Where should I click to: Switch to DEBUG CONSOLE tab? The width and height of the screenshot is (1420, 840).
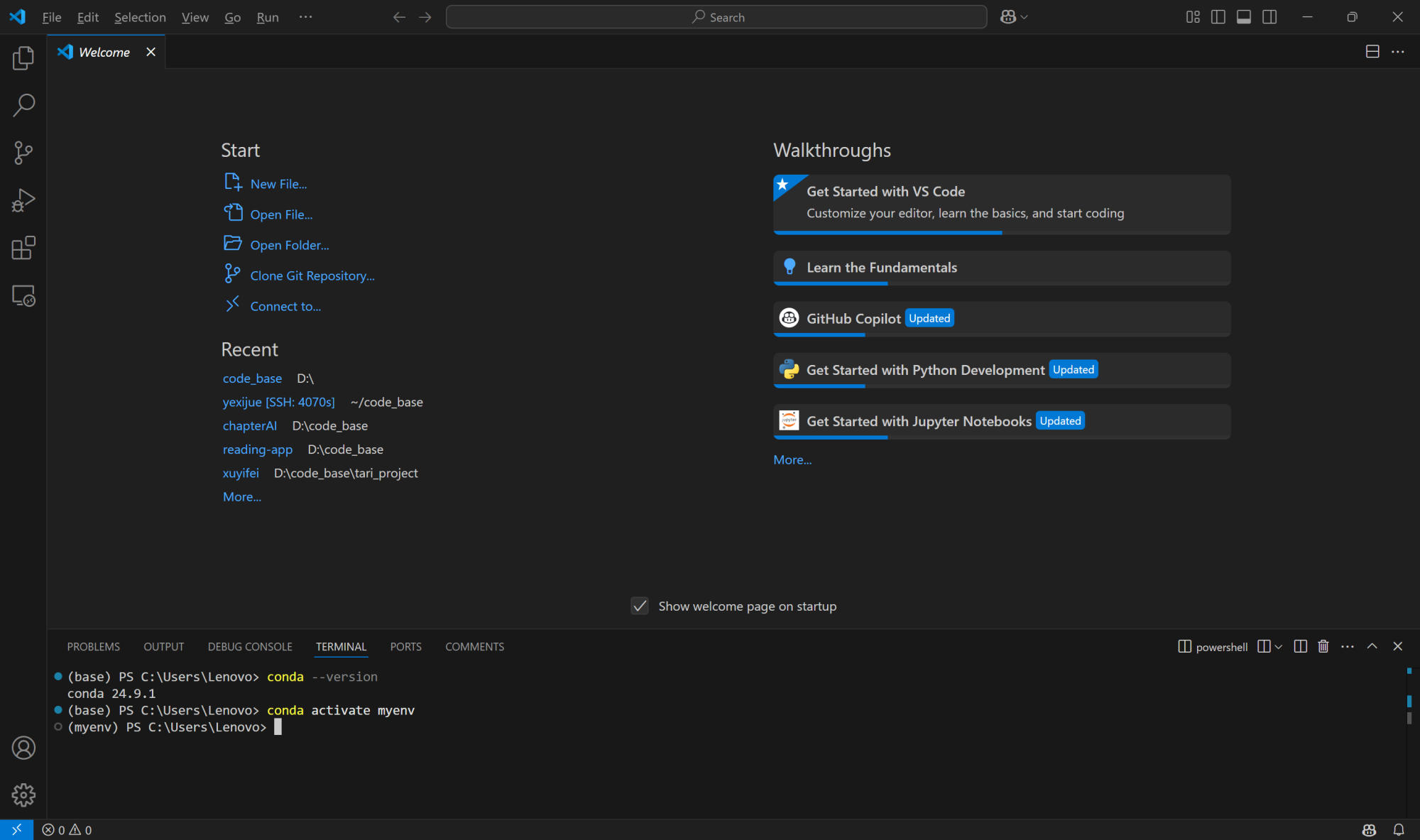(x=250, y=646)
